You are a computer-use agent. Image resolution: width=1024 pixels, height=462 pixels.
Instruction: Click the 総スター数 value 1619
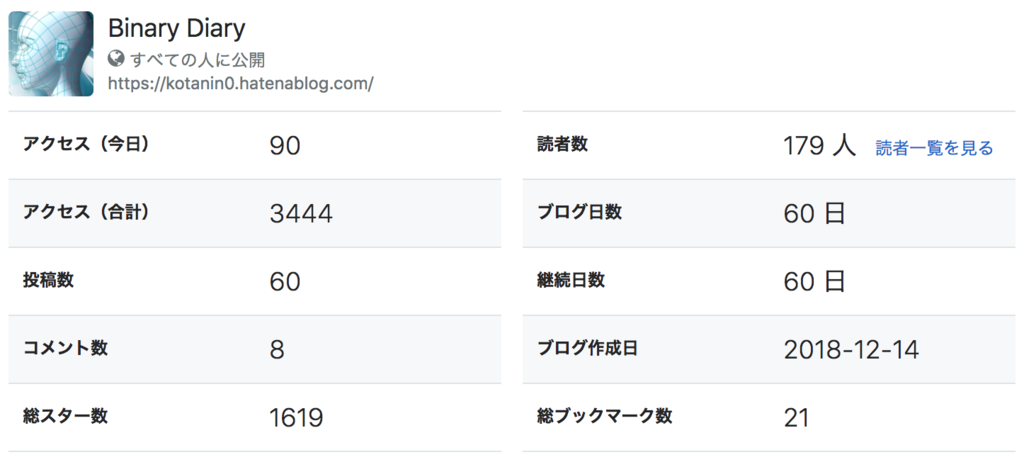click(296, 418)
